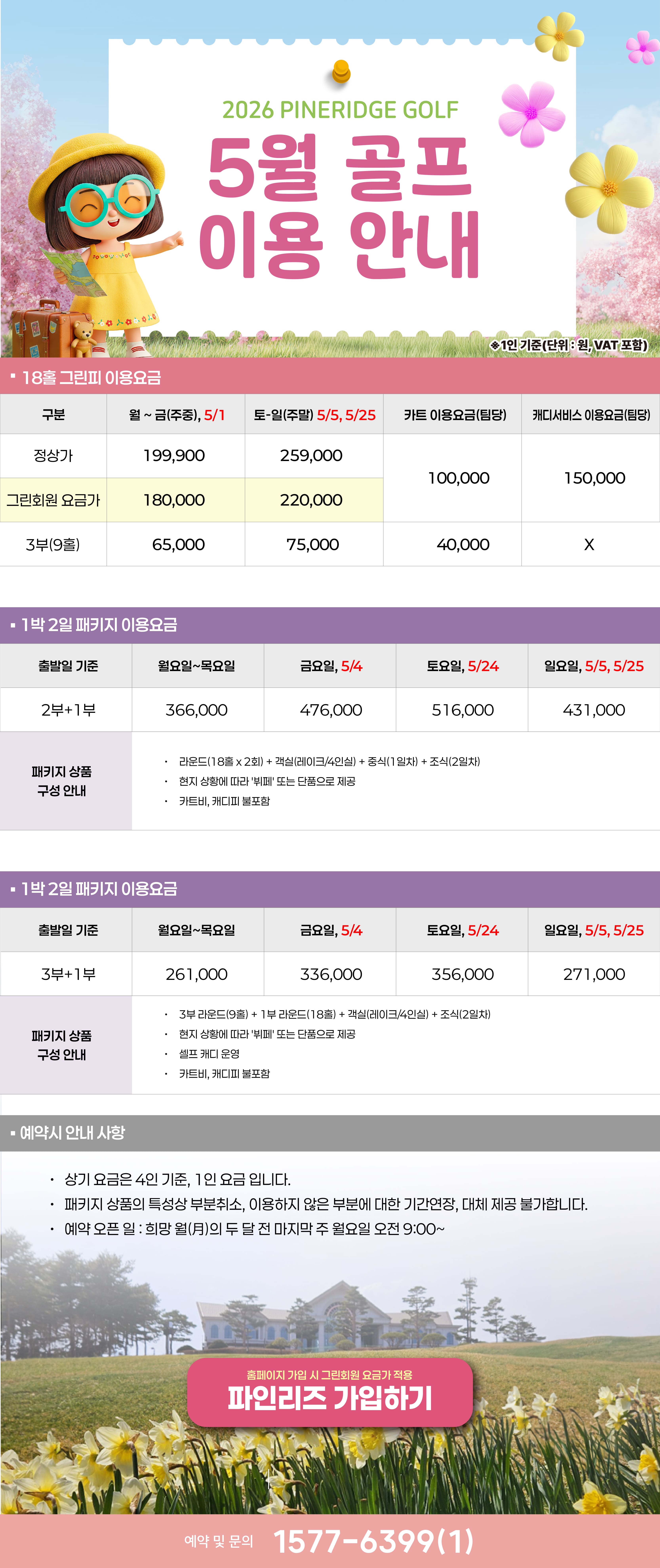Click the weekday green member price 180,000
Image resolution: width=660 pixels, height=1568 pixels.
tap(174, 500)
